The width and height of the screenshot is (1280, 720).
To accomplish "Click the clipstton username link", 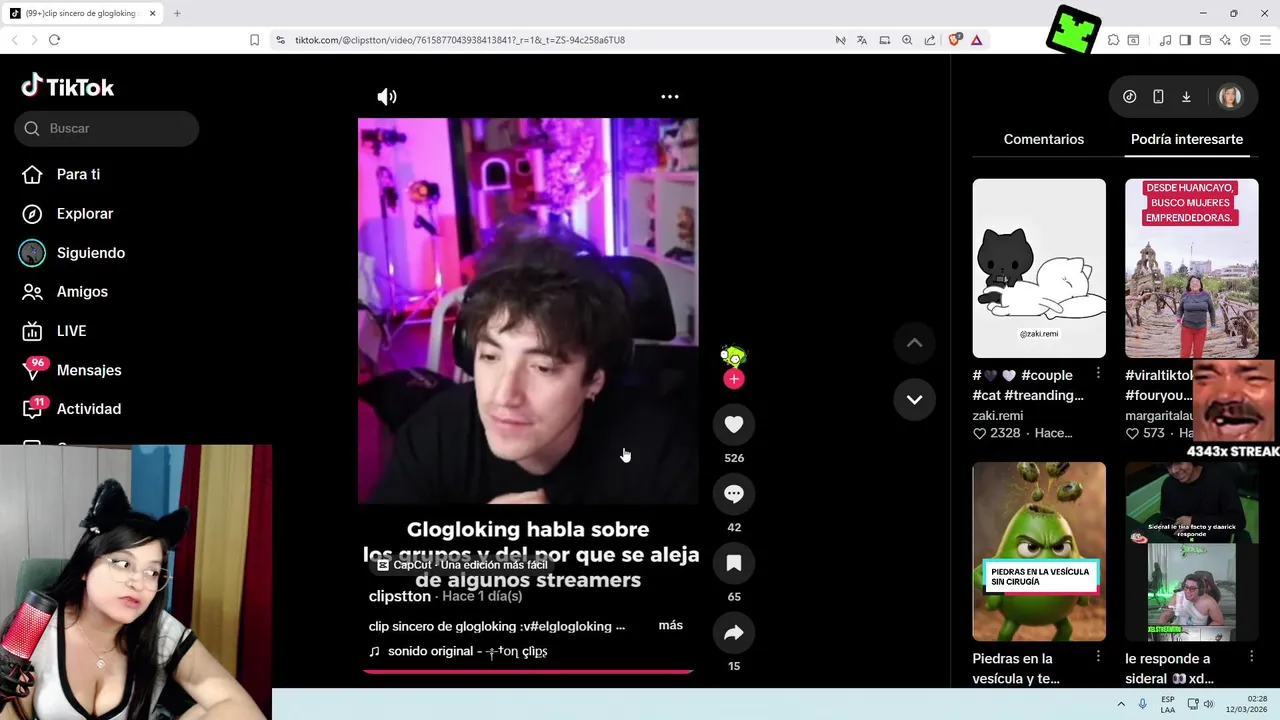I will (x=400, y=596).
